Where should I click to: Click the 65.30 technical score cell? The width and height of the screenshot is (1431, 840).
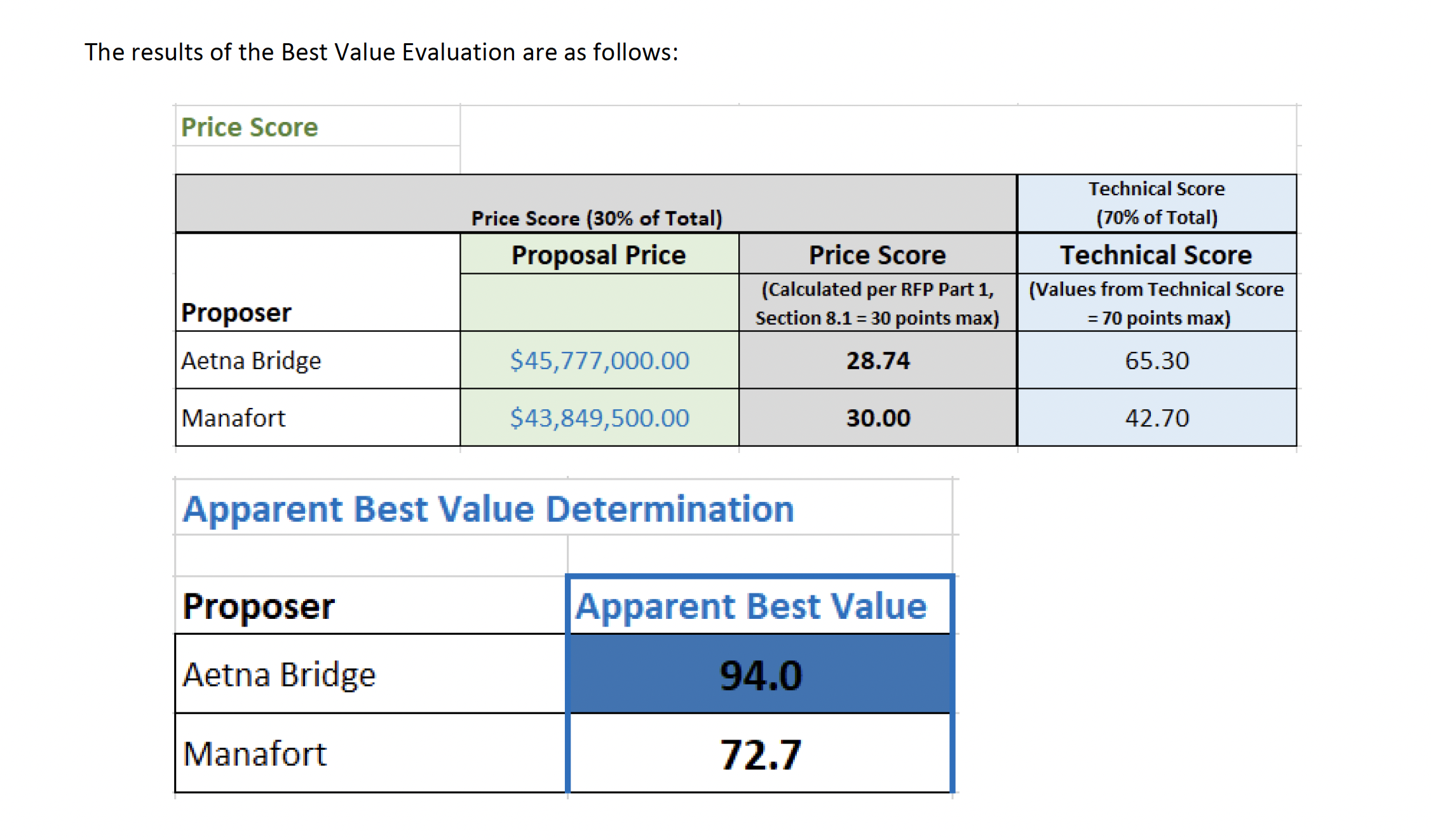(1156, 360)
